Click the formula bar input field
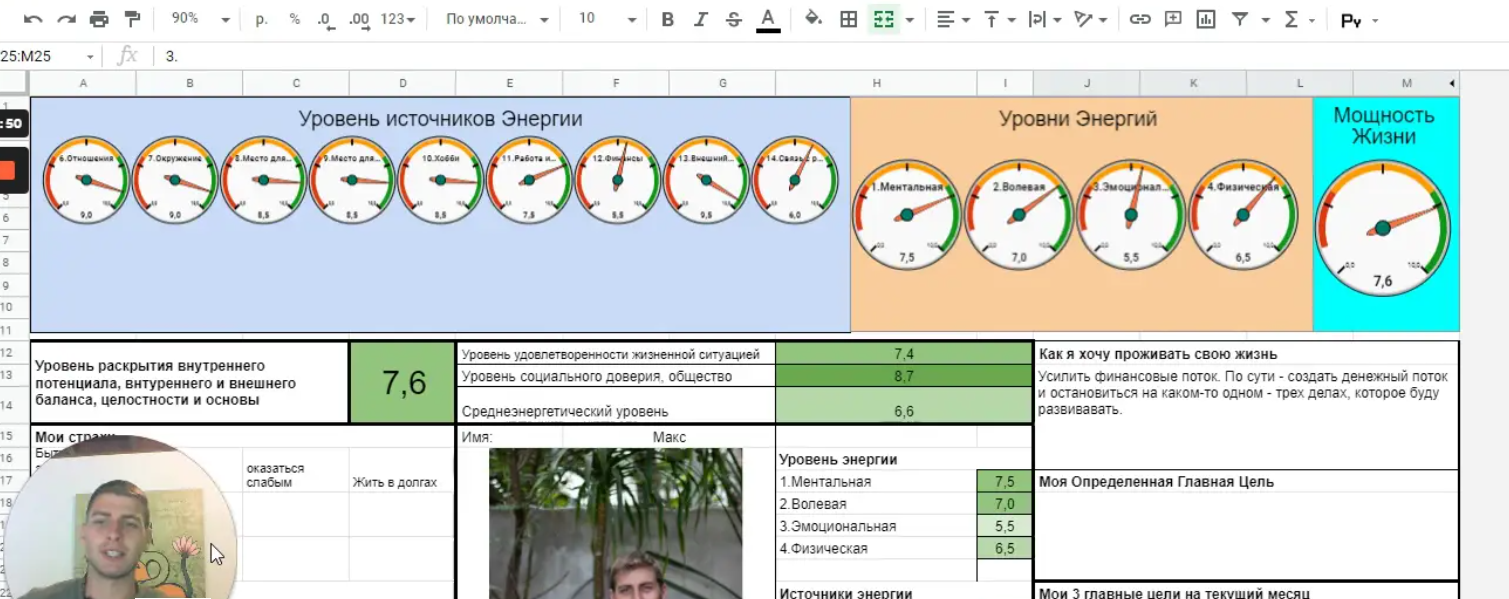The image size is (1509, 599). coord(800,56)
